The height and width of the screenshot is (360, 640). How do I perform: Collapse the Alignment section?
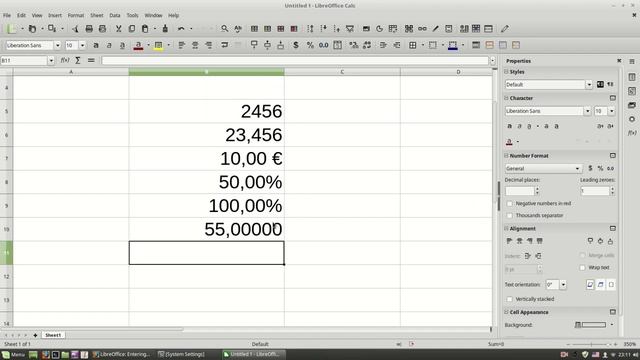click(507, 228)
